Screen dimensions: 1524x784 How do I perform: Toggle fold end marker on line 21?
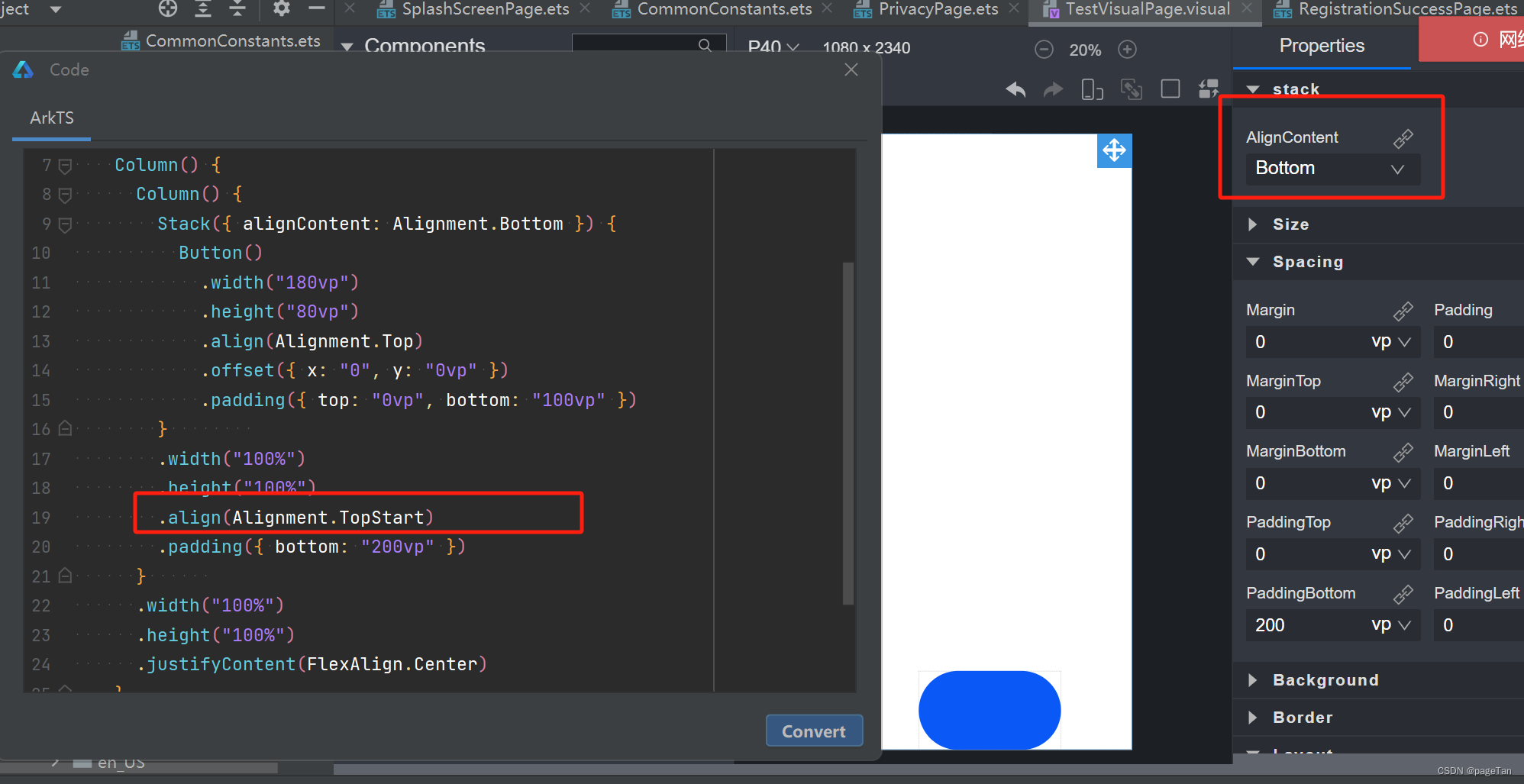coord(65,576)
